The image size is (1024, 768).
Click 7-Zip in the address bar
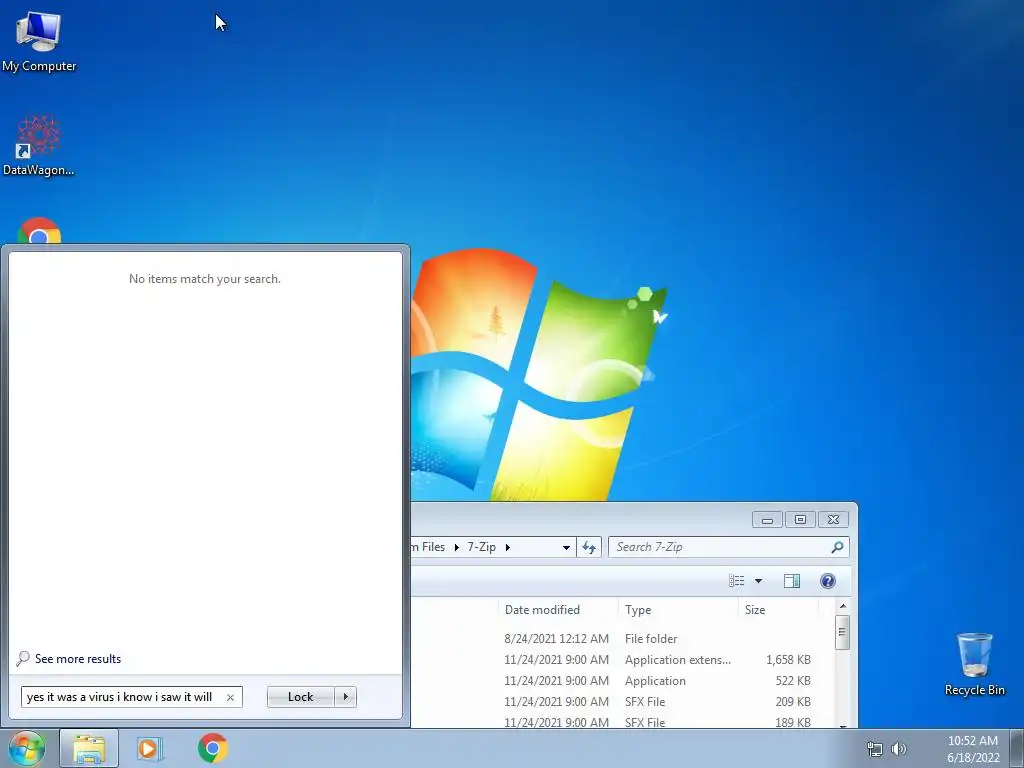coord(481,547)
